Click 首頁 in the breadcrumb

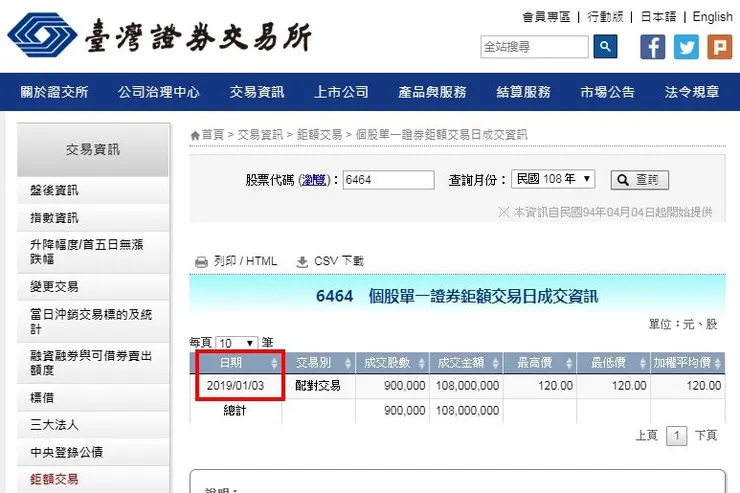point(213,135)
